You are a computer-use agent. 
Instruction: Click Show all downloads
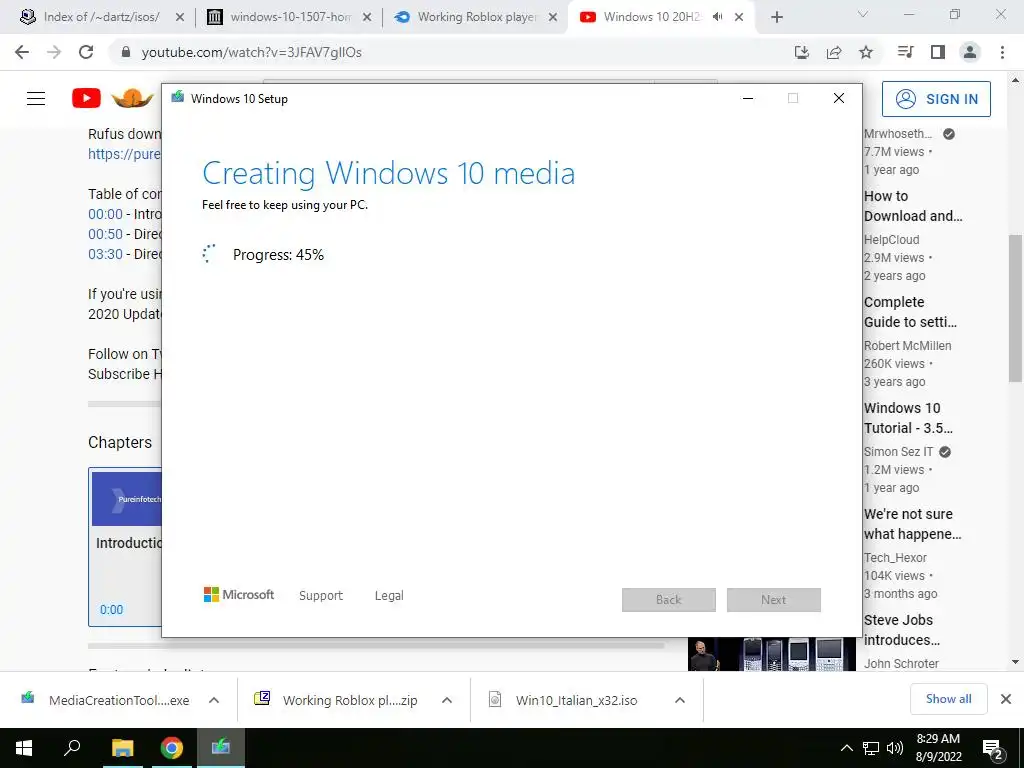pos(948,699)
